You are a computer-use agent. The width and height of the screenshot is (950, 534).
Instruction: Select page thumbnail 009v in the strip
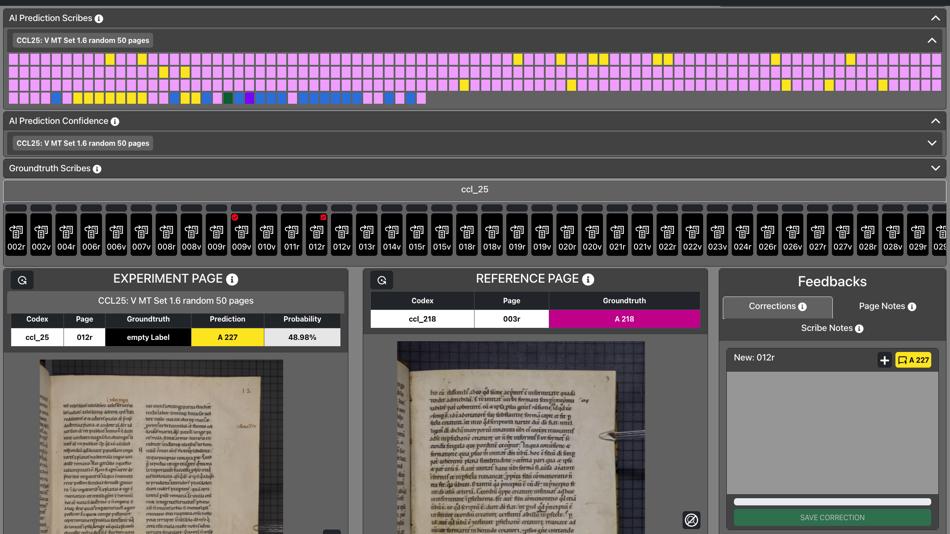pyautogui.click(x=241, y=238)
